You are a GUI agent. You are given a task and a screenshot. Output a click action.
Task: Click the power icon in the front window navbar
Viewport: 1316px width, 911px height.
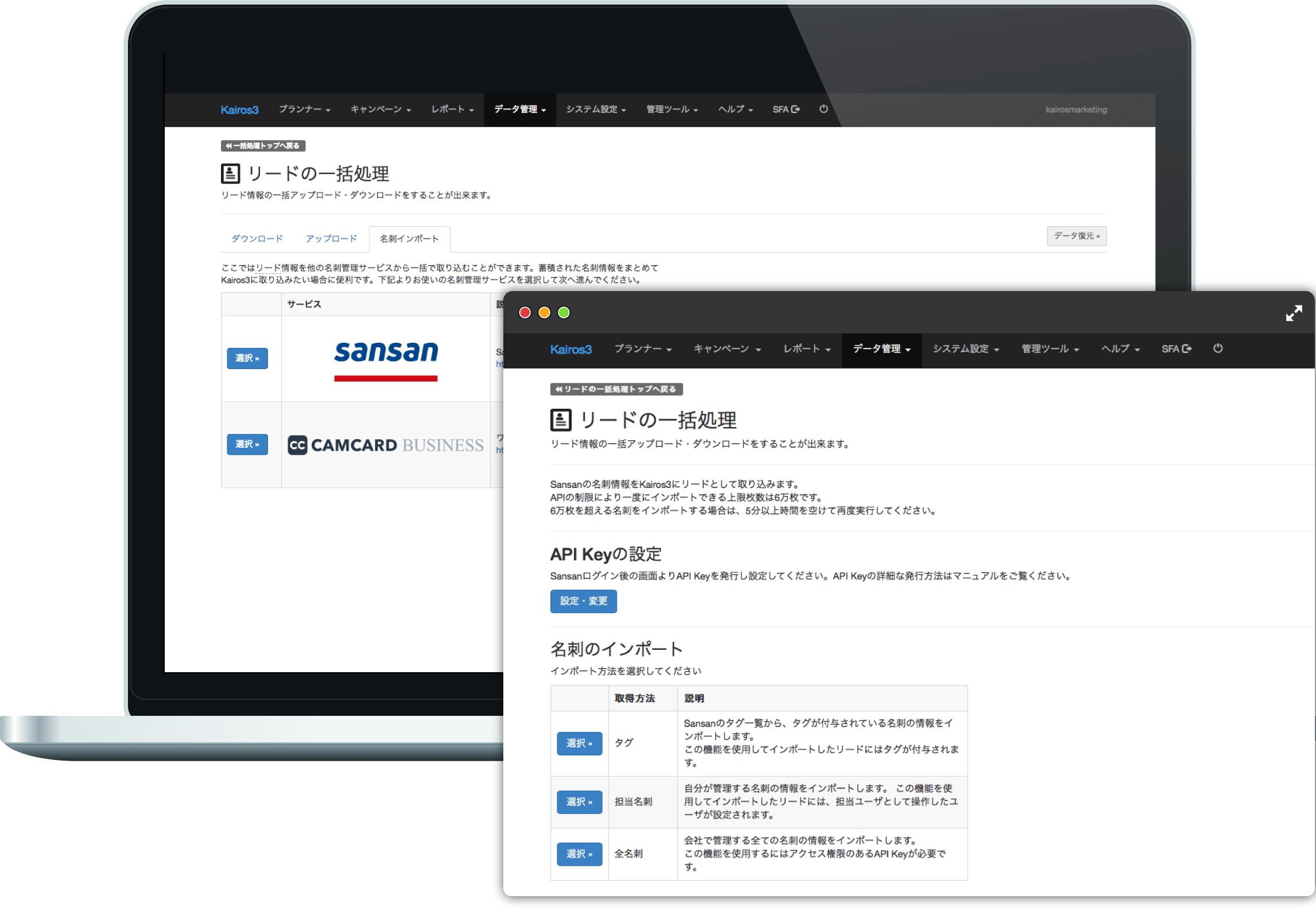pyautogui.click(x=1218, y=348)
